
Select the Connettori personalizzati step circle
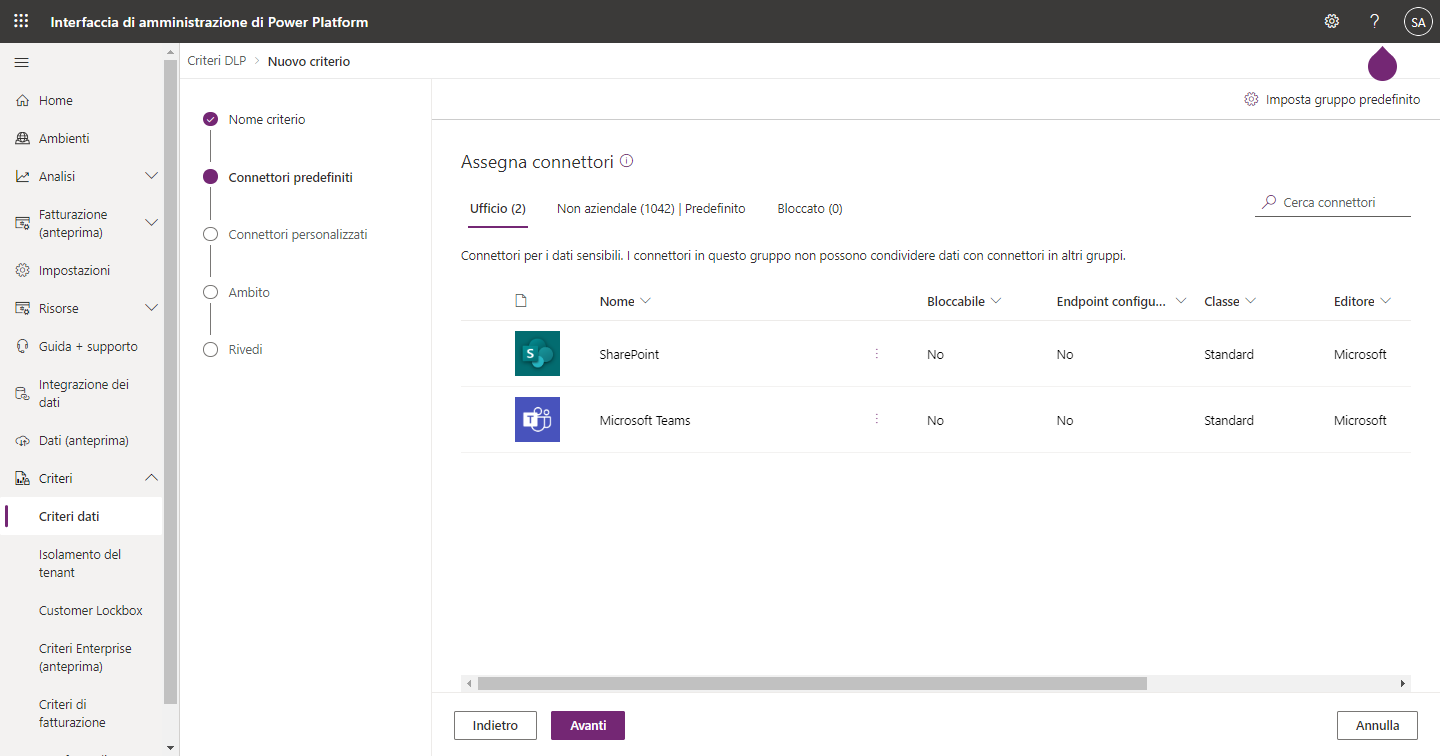pos(210,234)
